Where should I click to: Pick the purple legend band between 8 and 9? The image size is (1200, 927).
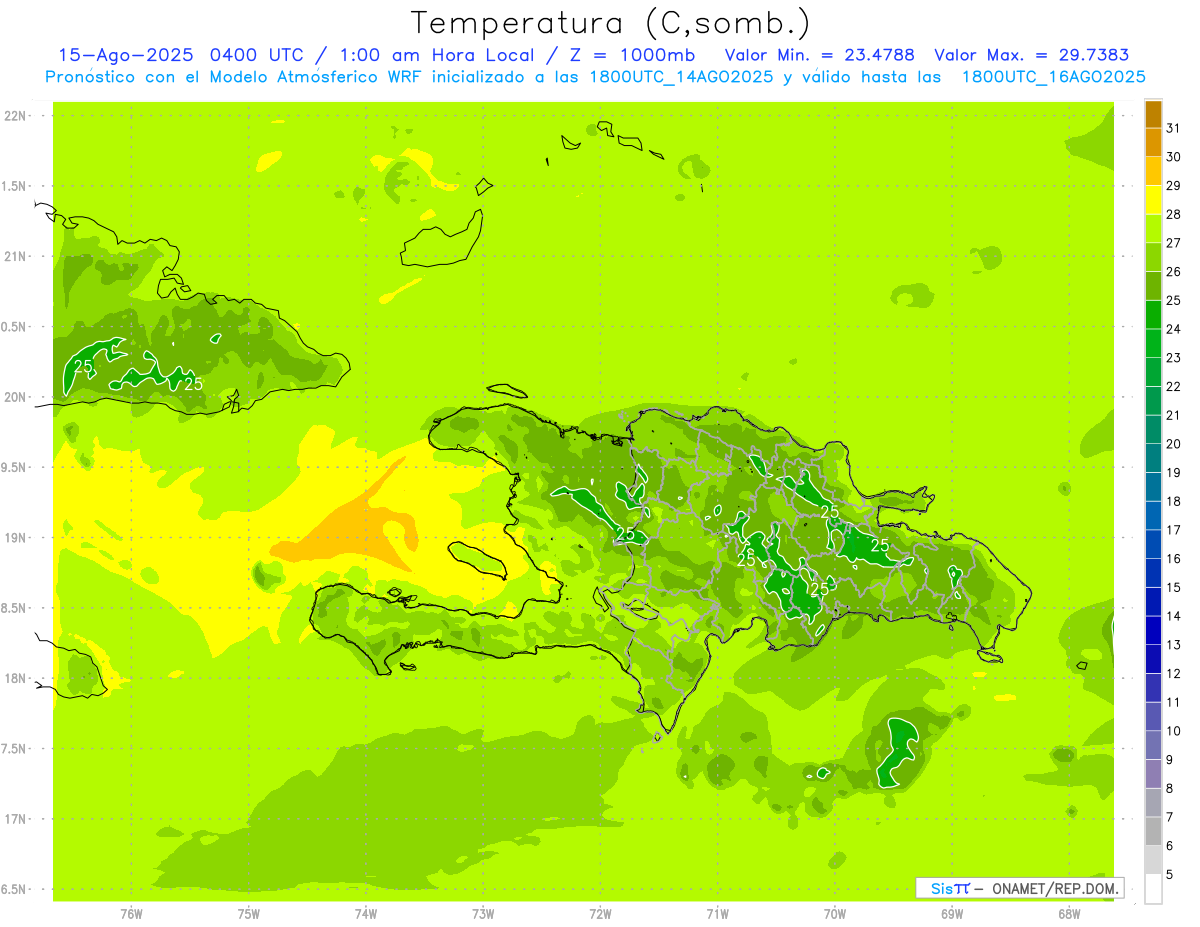[1153, 774]
